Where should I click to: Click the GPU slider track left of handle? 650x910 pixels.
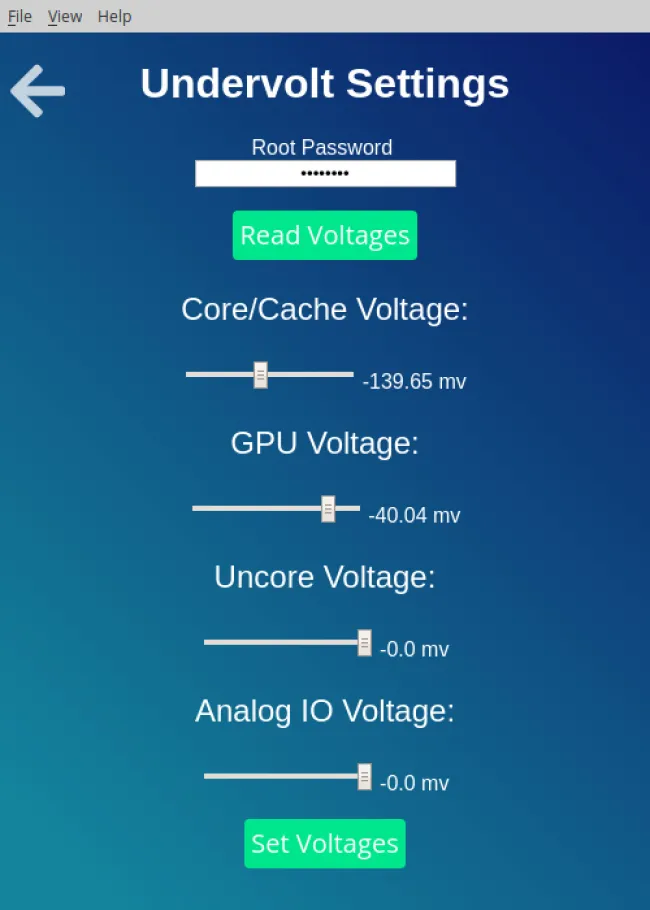(257, 508)
